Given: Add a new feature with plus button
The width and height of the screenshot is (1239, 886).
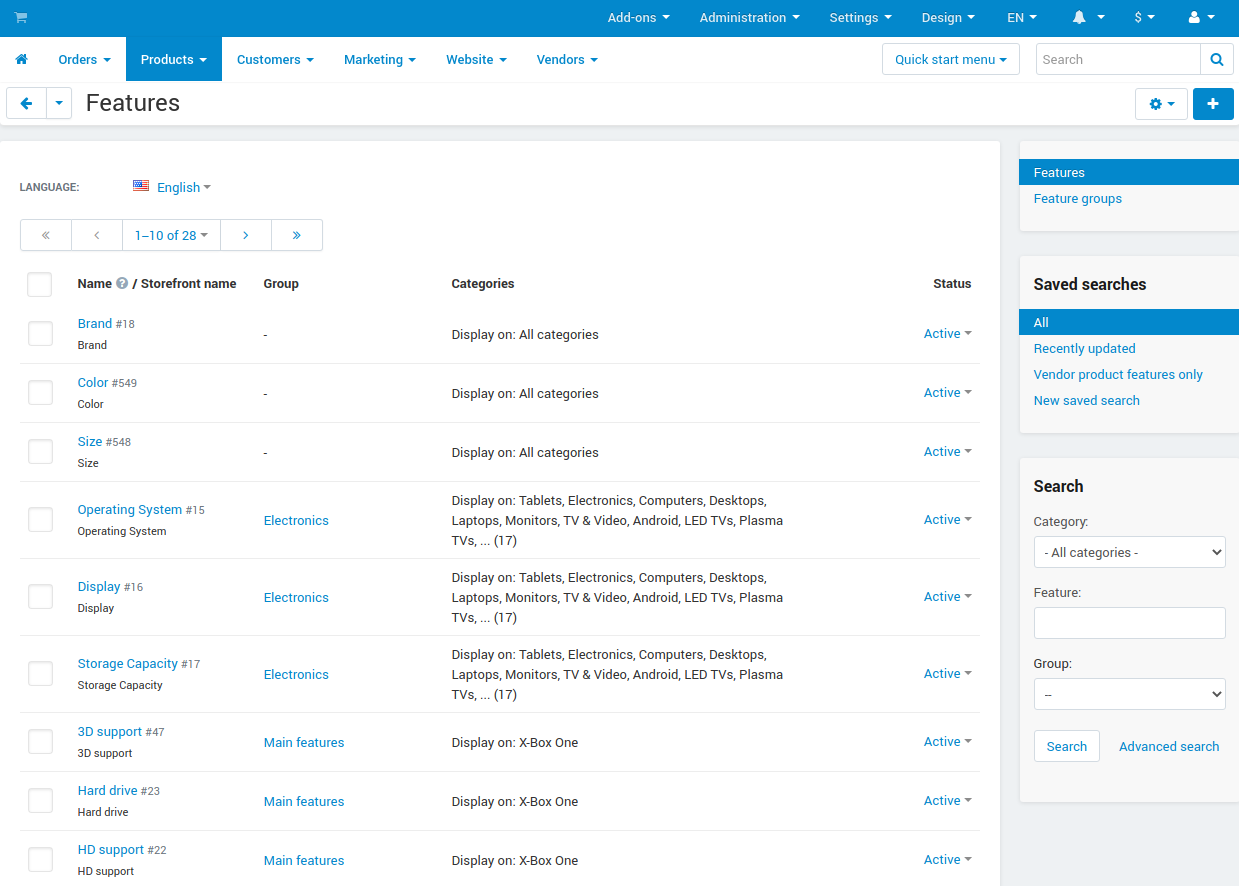Looking at the screenshot, I should (x=1213, y=104).
